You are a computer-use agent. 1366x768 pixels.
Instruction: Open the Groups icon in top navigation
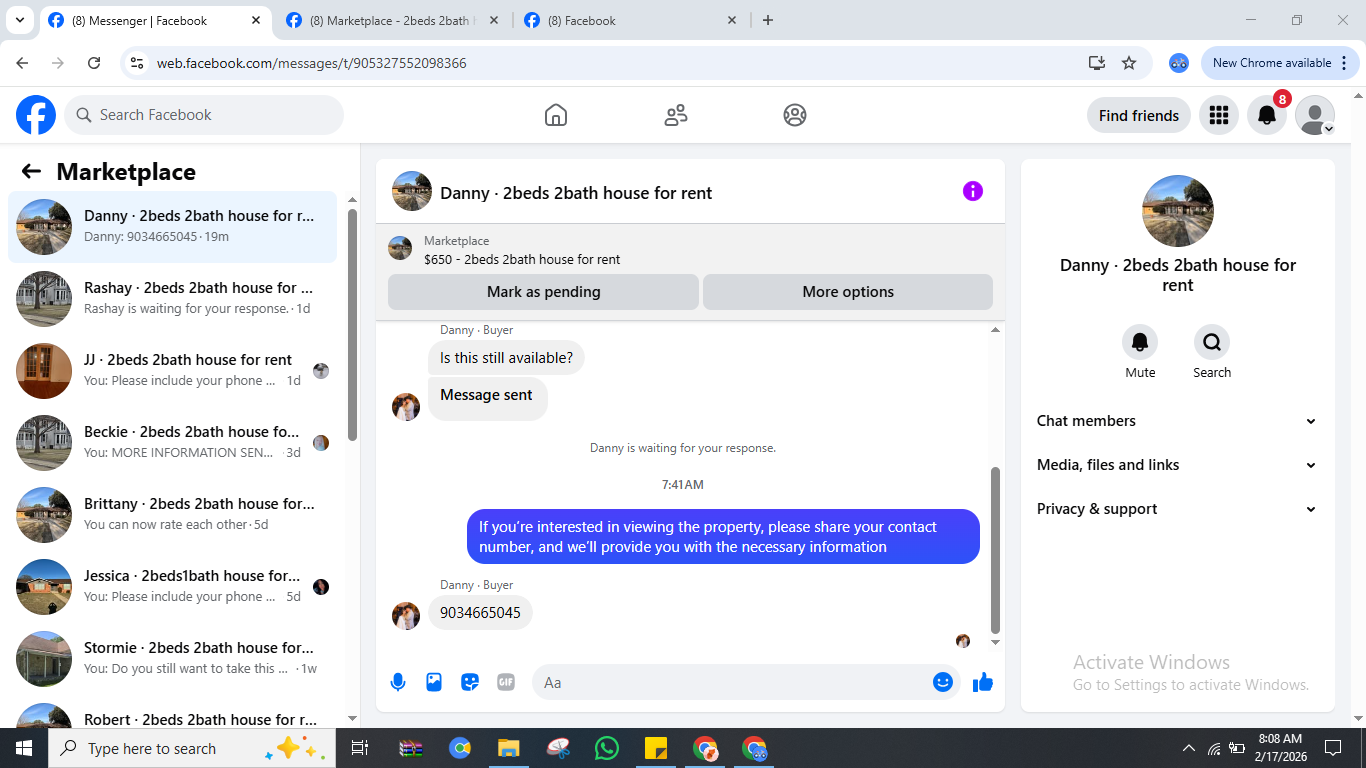[x=795, y=115]
